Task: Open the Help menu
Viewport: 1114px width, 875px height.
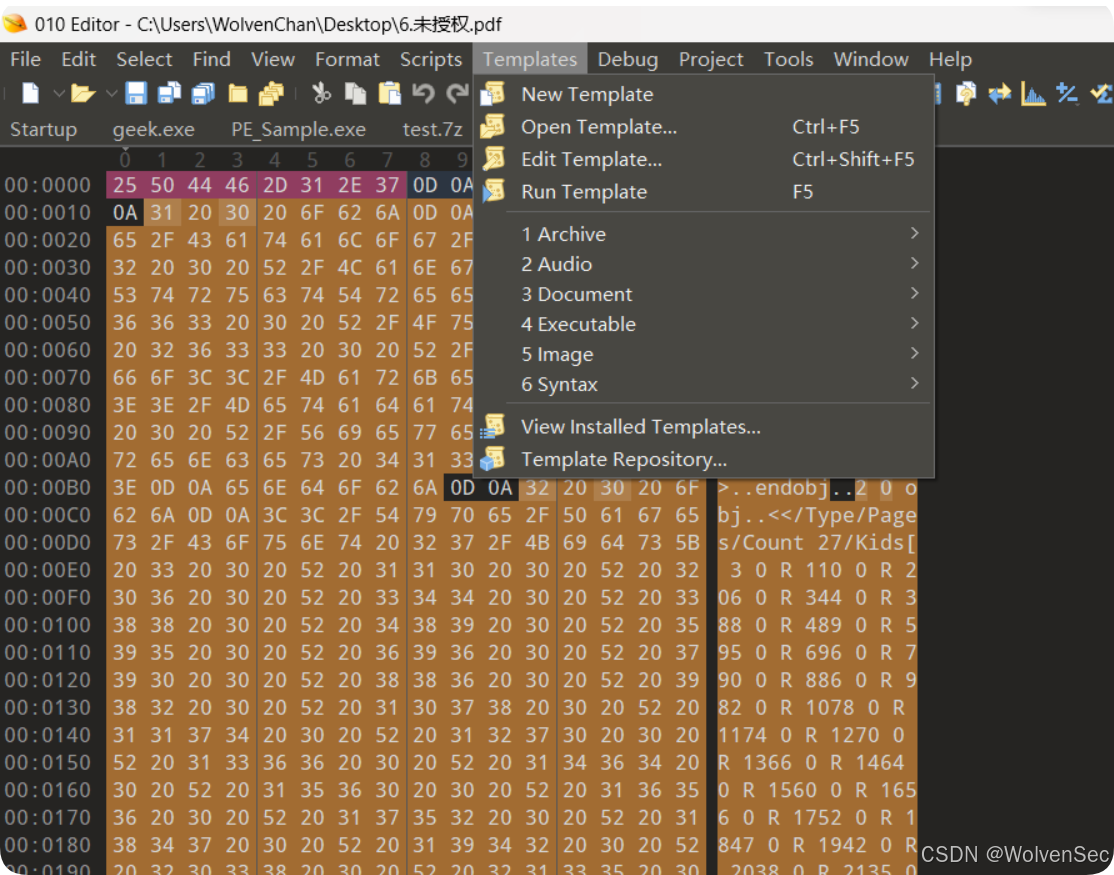Action: pyautogui.click(x=950, y=59)
